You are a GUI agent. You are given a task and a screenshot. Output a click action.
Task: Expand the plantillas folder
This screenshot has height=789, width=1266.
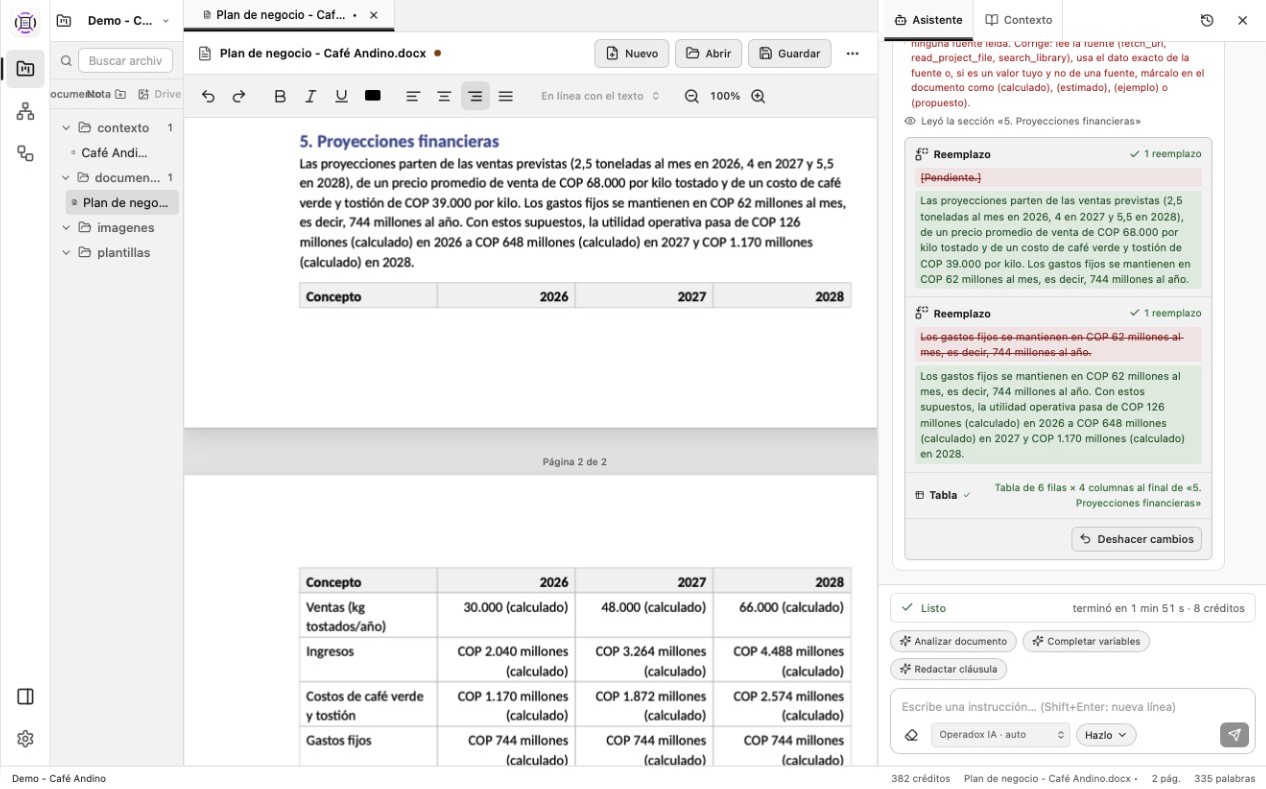(x=66, y=253)
